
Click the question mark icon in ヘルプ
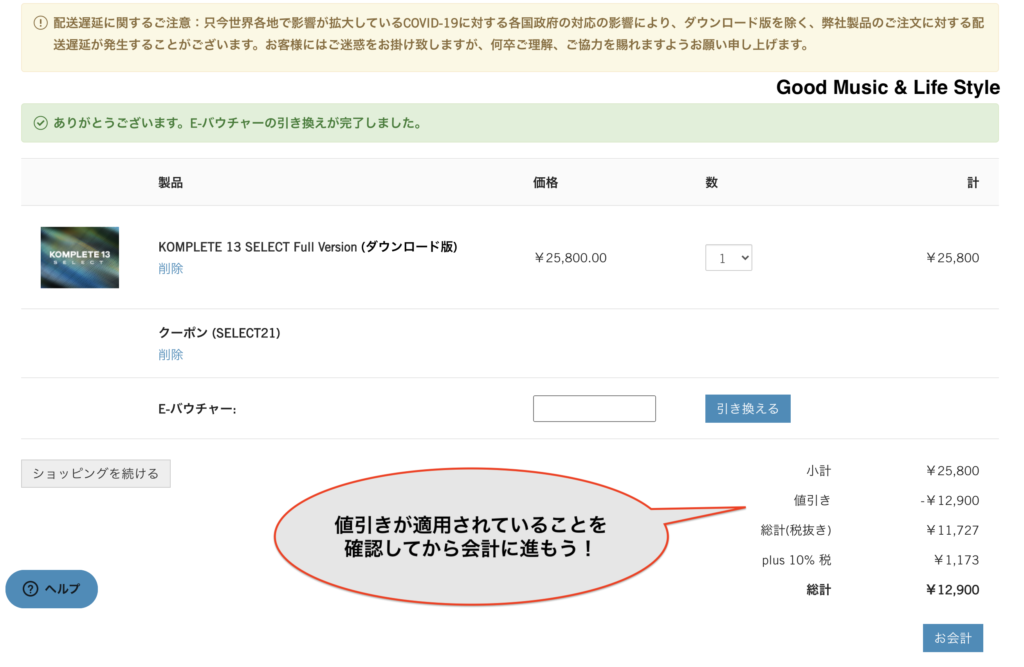[x=30, y=589]
